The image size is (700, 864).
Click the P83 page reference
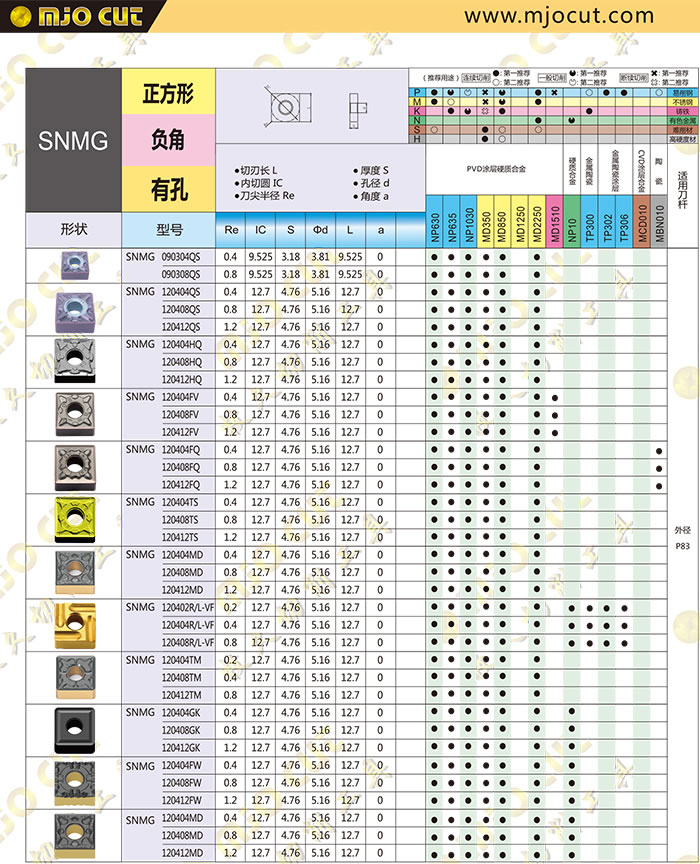point(682,546)
